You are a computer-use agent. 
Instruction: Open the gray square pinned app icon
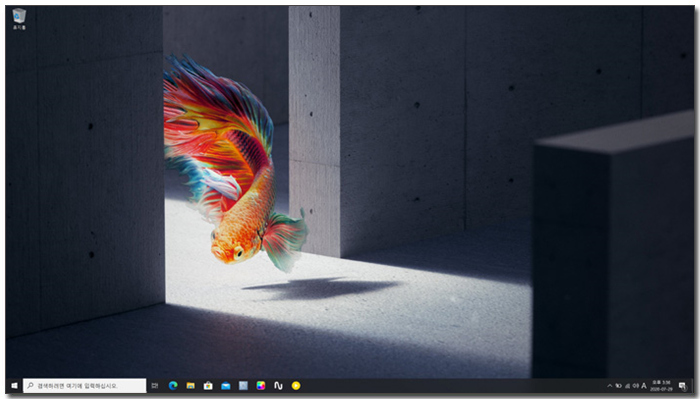coord(243,386)
